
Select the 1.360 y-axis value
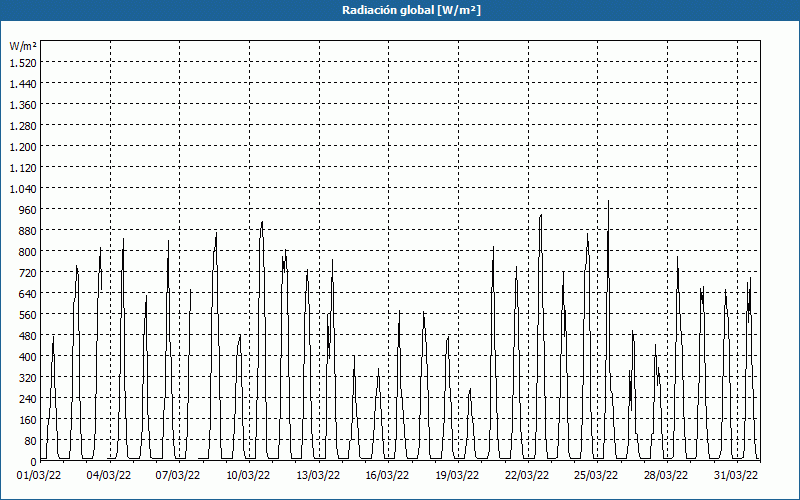pyautogui.click(x=23, y=105)
